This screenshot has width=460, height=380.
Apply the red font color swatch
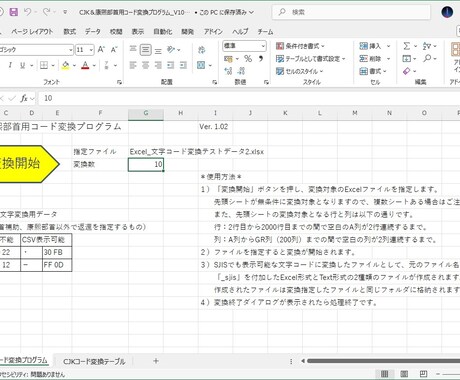tap(85, 65)
